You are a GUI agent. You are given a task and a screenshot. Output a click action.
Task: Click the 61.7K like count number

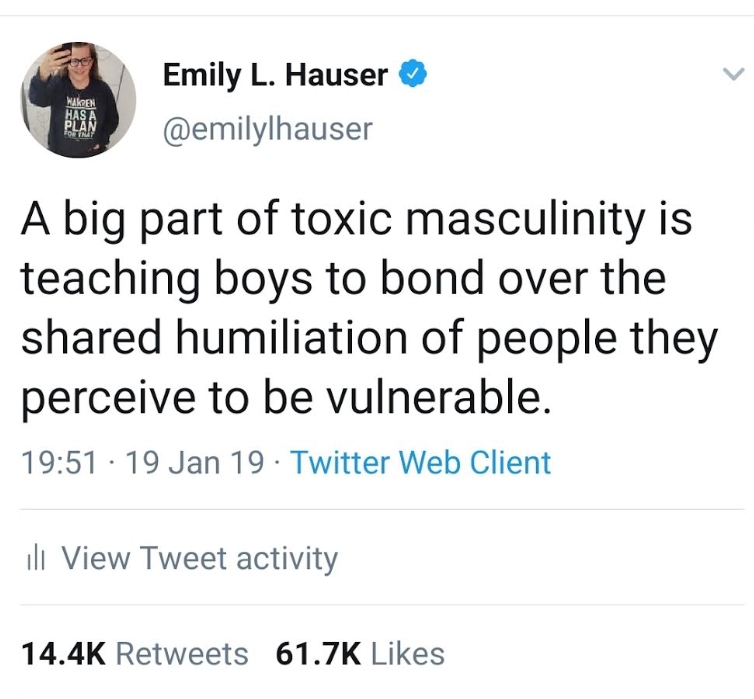[318, 653]
